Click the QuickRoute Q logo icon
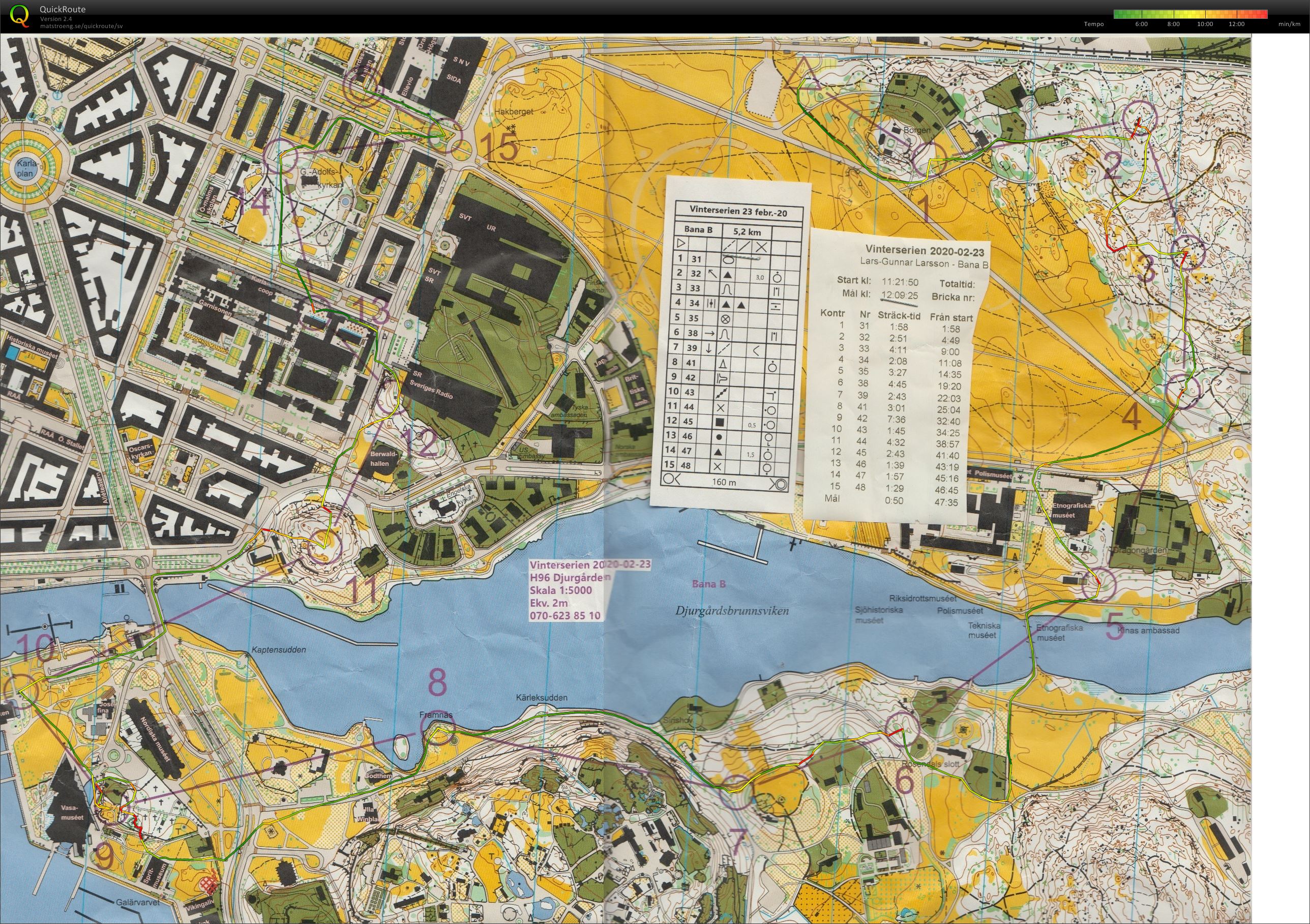The width and height of the screenshot is (1310, 924). tap(19, 16)
